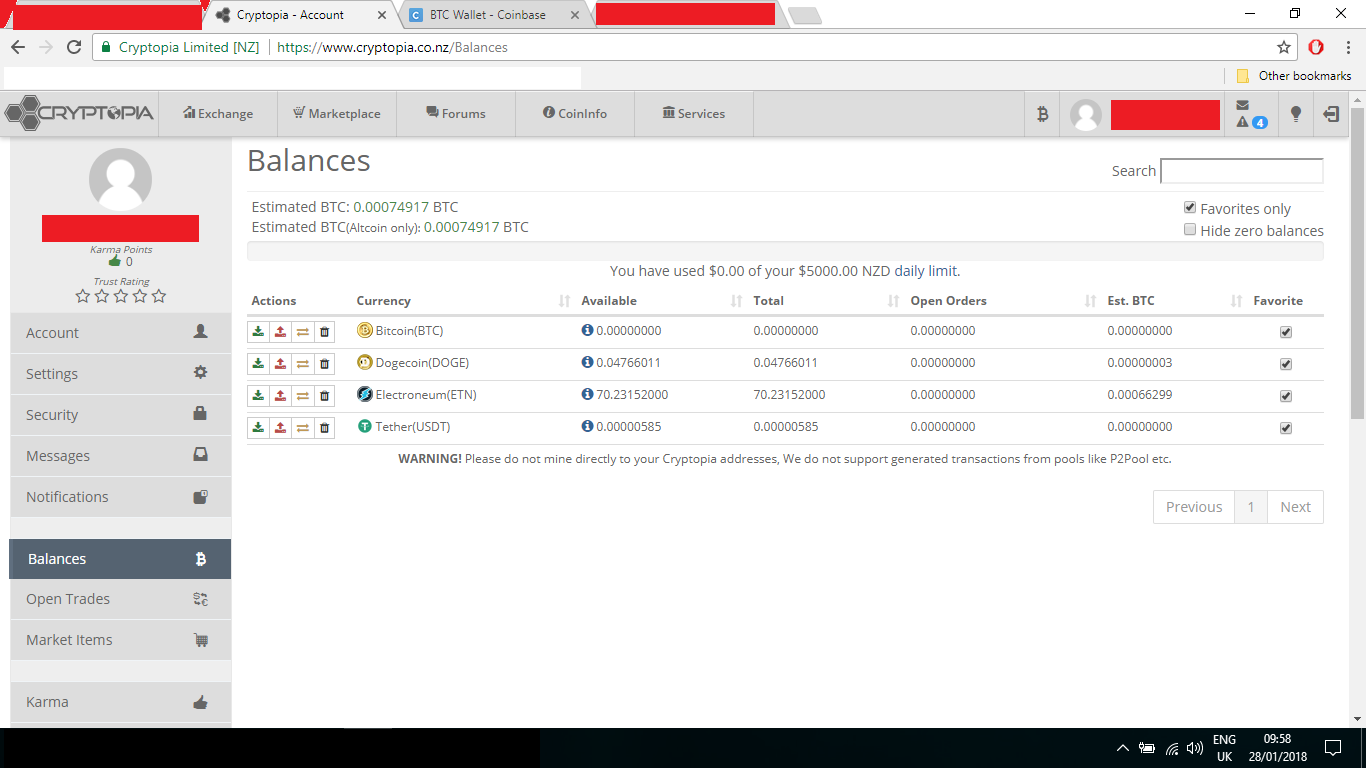Open the deposit action for Electroneum(ETN)
Screen dimensions: 1366x768
pyautogui.click(x=258, y=395)
